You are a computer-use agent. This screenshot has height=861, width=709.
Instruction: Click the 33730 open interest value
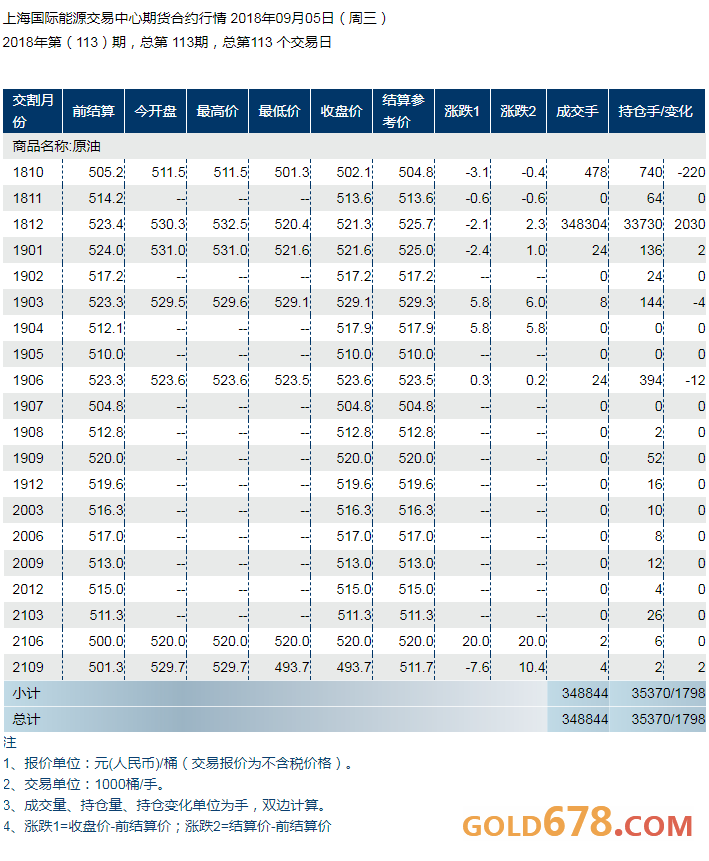[643, 224]
